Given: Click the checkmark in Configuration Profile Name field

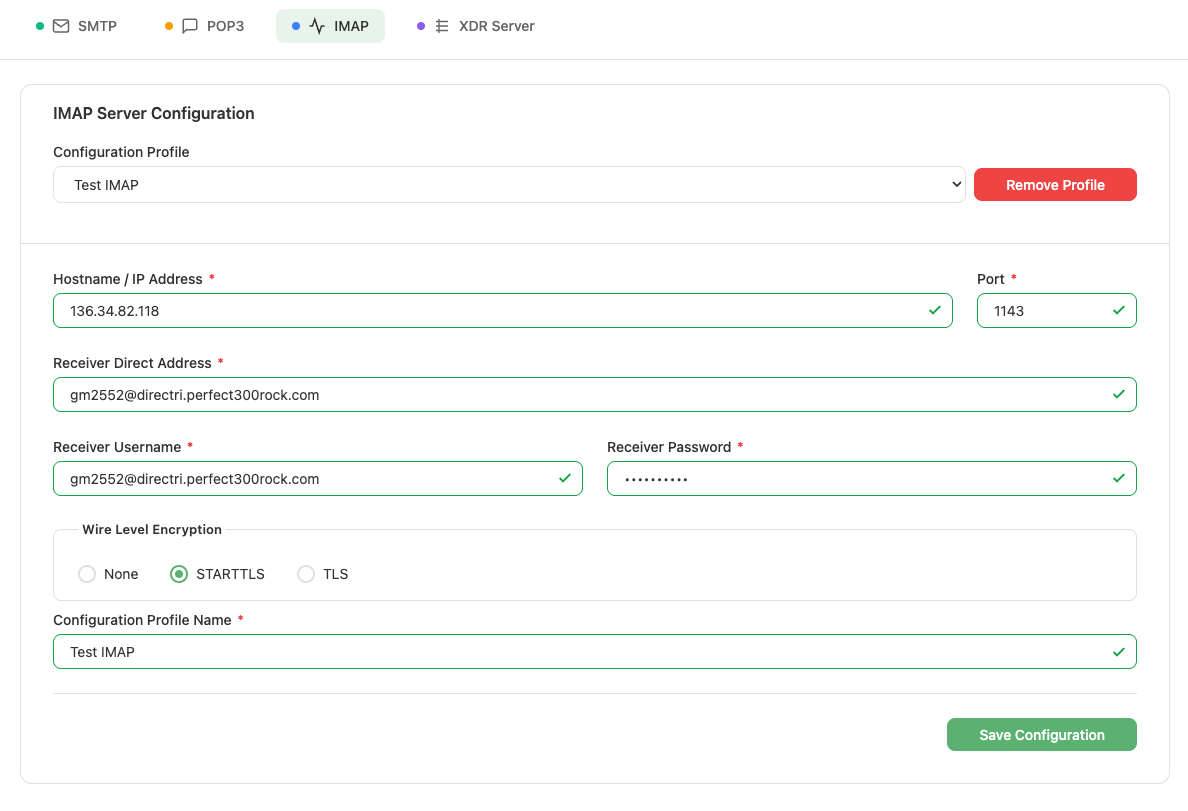Looking at the screenshot, I should click(1119, 653).
